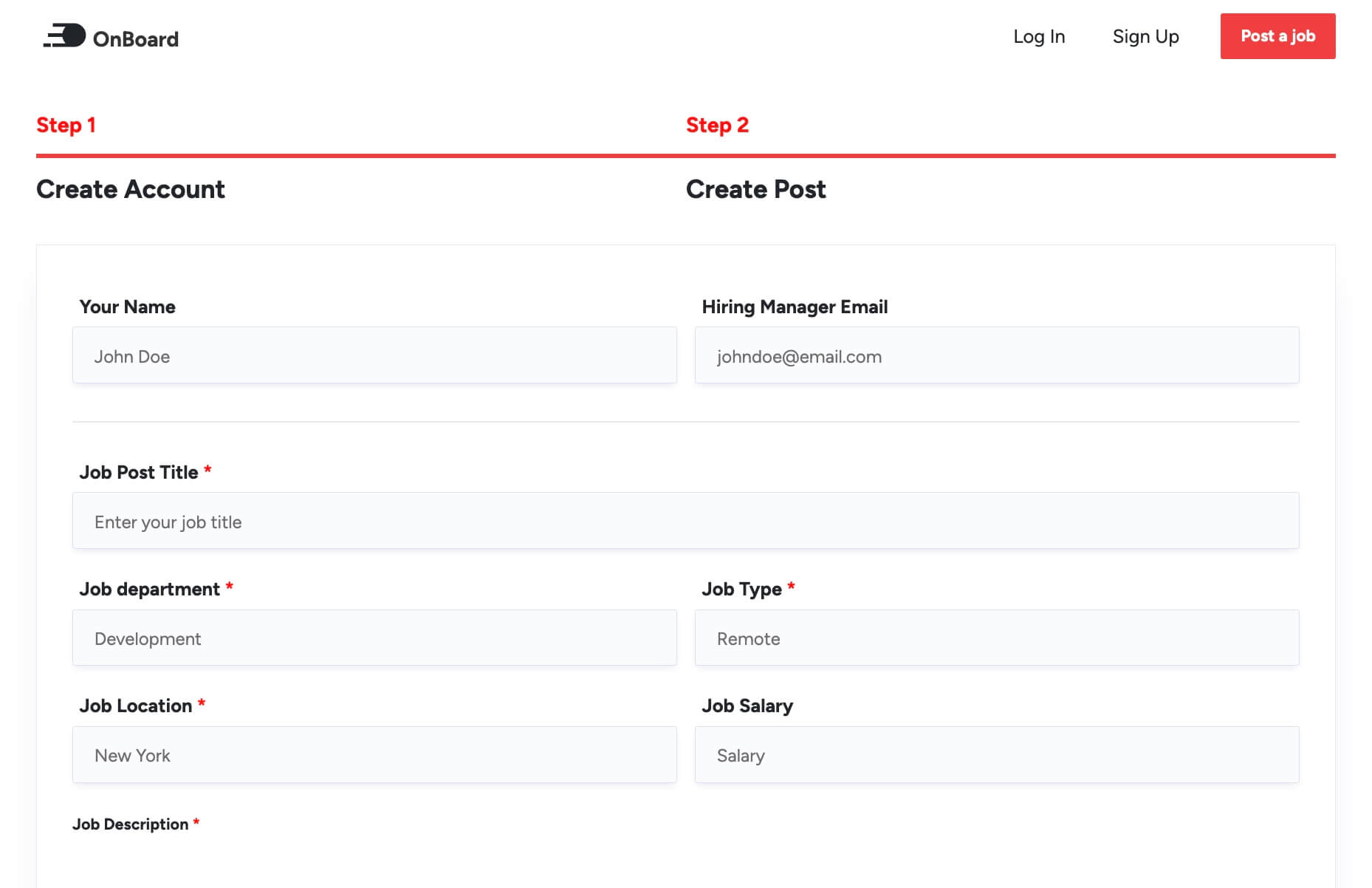Click the OnBoard logo icon

pyautogui.click(x=65, y=36)
